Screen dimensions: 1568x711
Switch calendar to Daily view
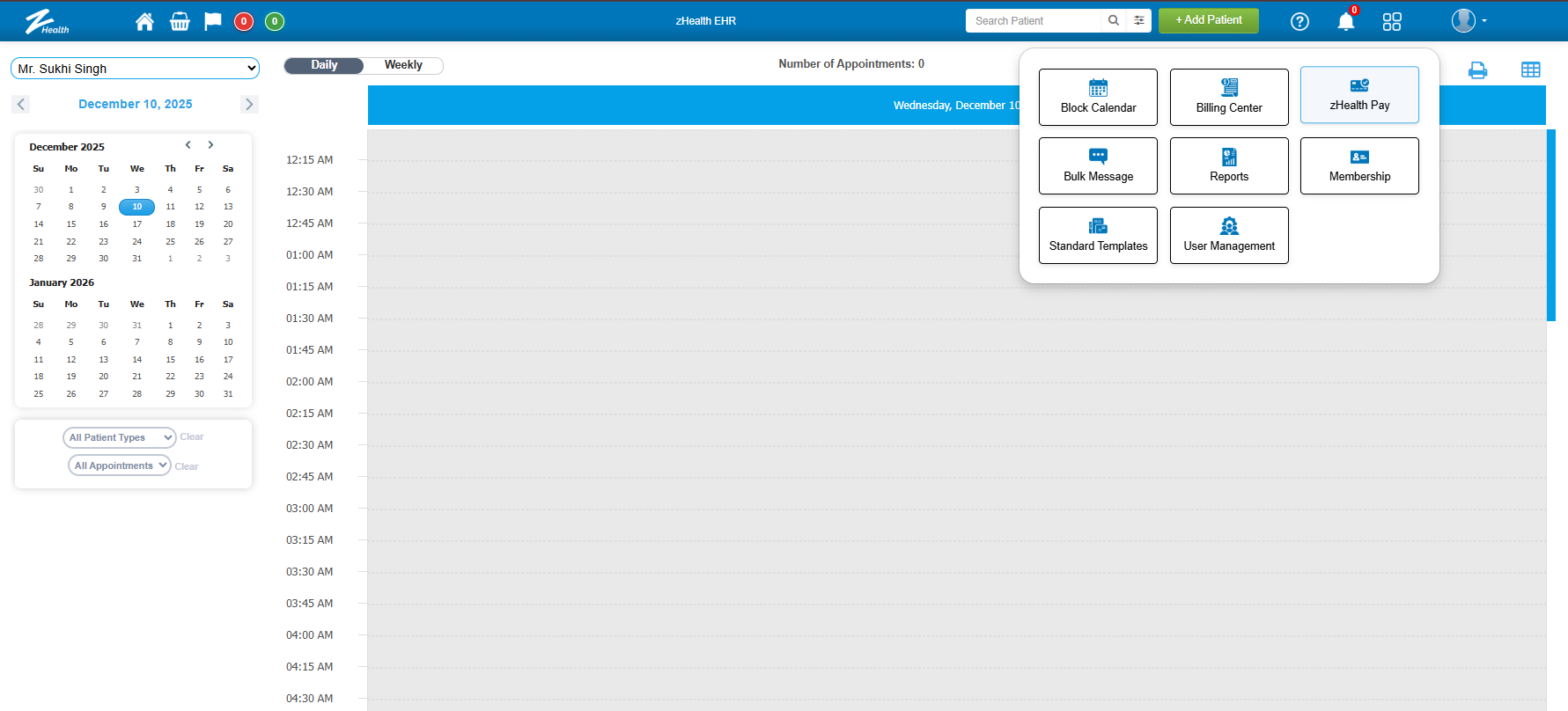coord(324,65)
